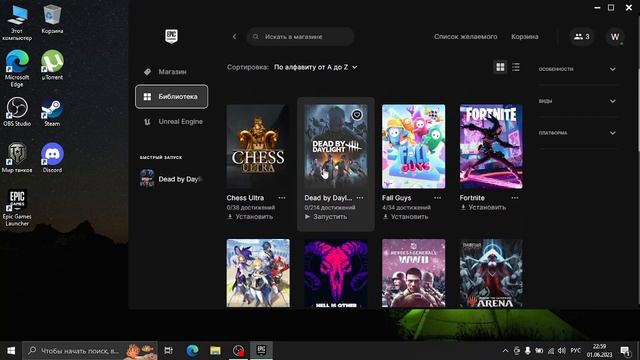This screenshot has width=640, height=360.
Task: Open the wishlist link 'Список желаемого'
Action: point(465,37)
